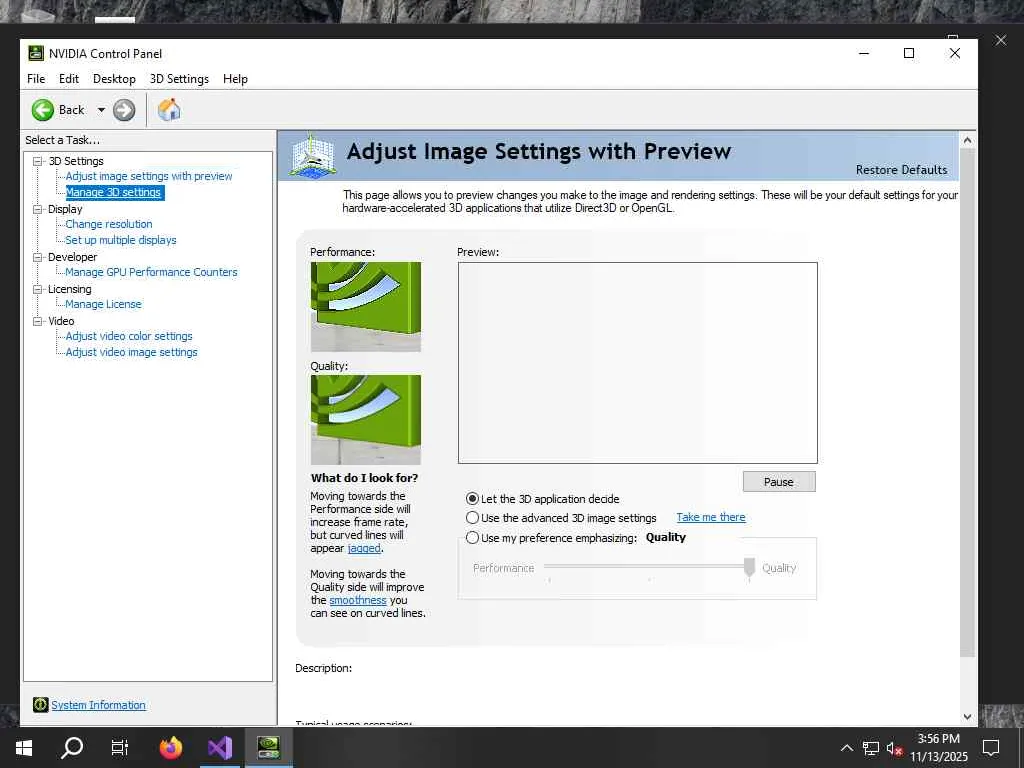Select Manage 3D settings task

click(114, 193)
